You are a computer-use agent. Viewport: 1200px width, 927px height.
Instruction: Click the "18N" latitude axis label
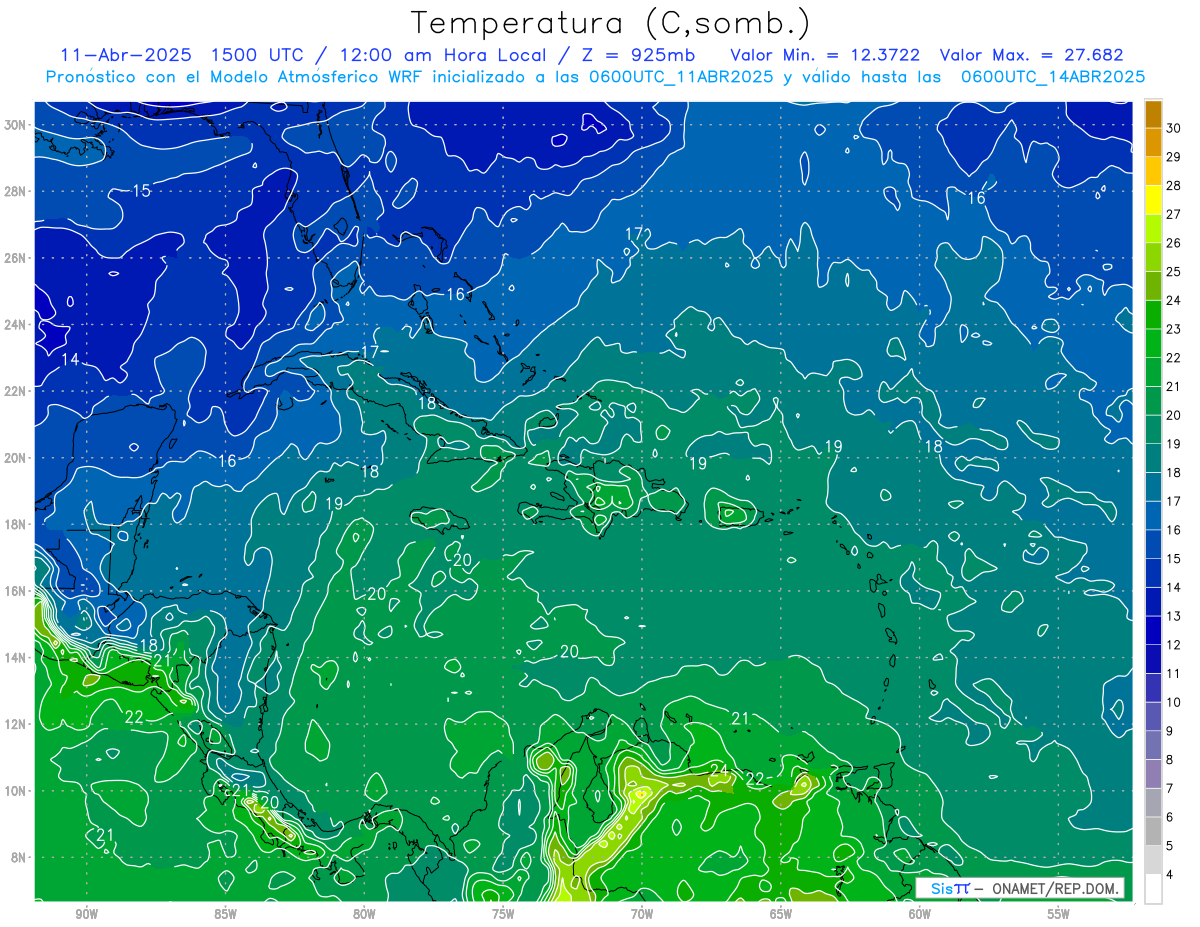coord(17,524)
